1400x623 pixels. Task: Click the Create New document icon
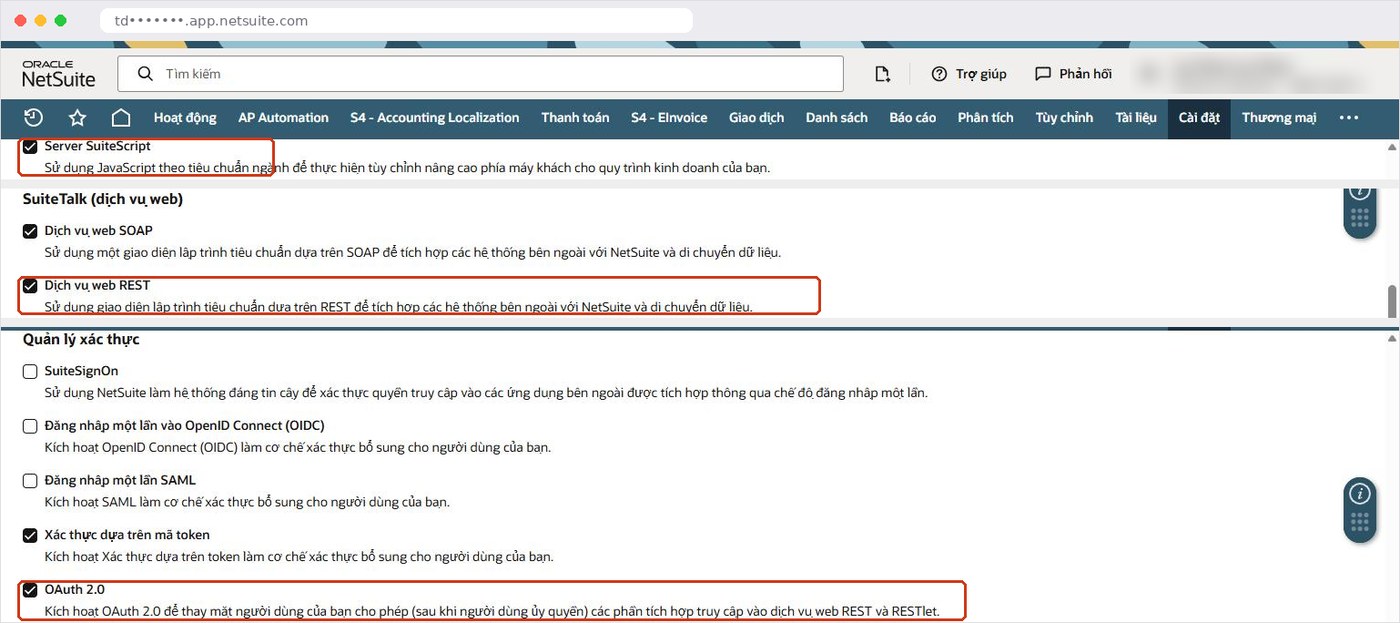(x=882, y=74)
